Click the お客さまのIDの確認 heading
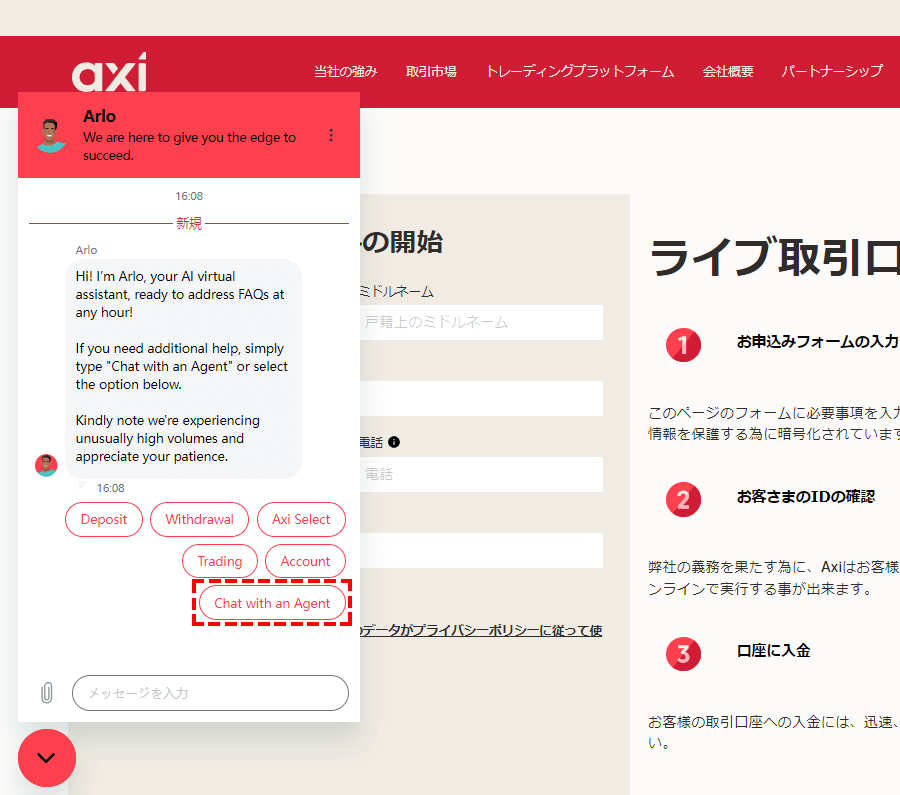This screenshot has width=900, height=795. point(805,497)
